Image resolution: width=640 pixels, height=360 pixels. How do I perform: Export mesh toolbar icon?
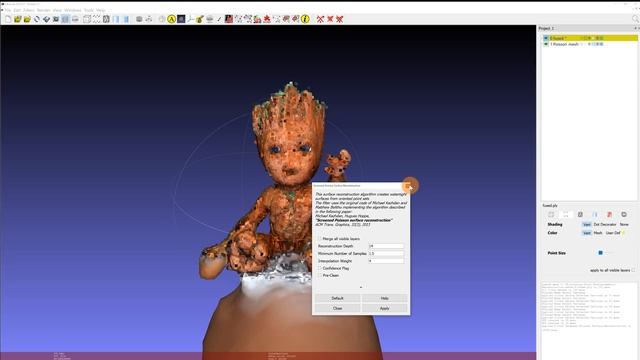pyautogui.click(x=46, y=19)
